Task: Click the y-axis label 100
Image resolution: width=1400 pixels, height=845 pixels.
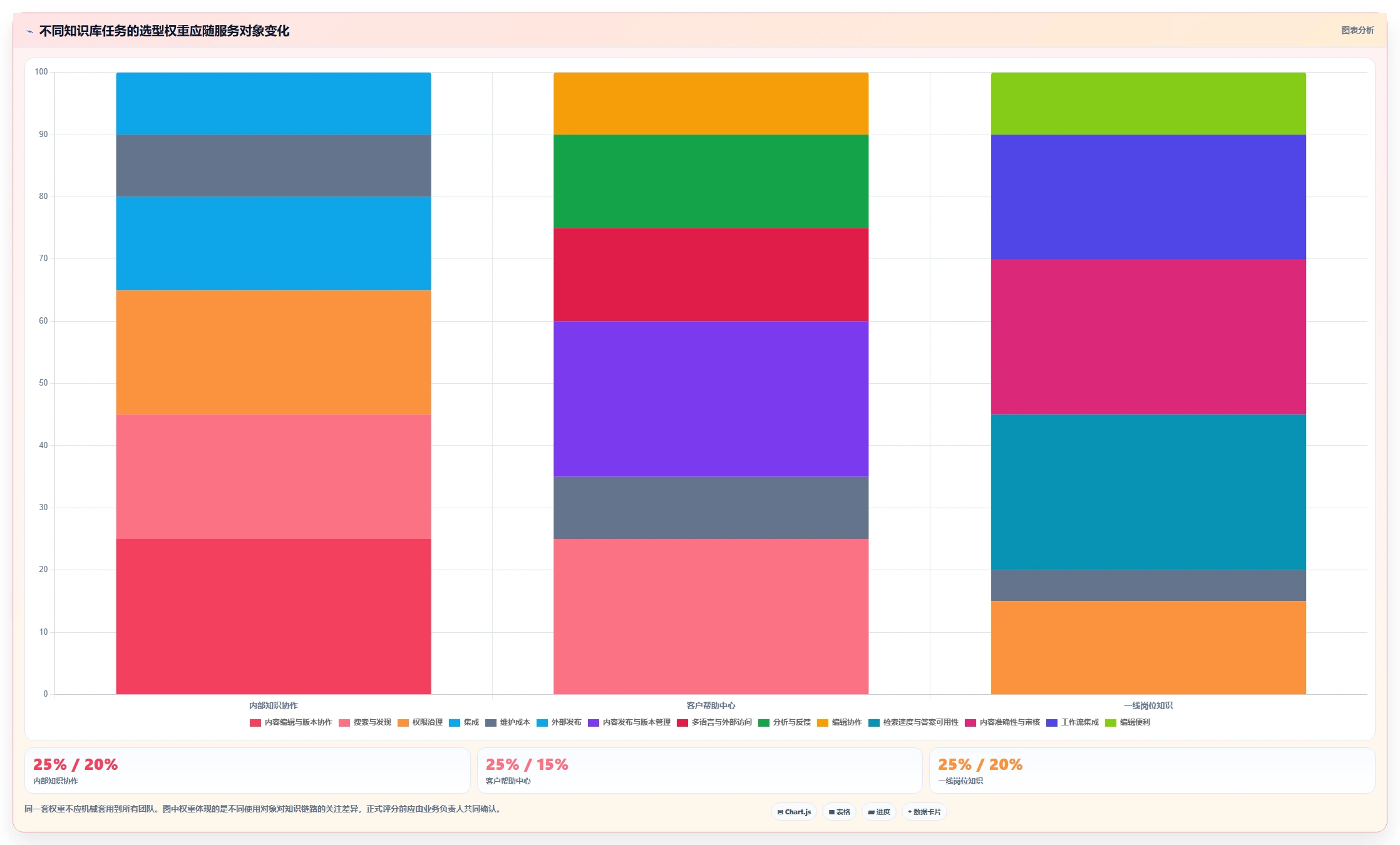Action: pos(41,72)
